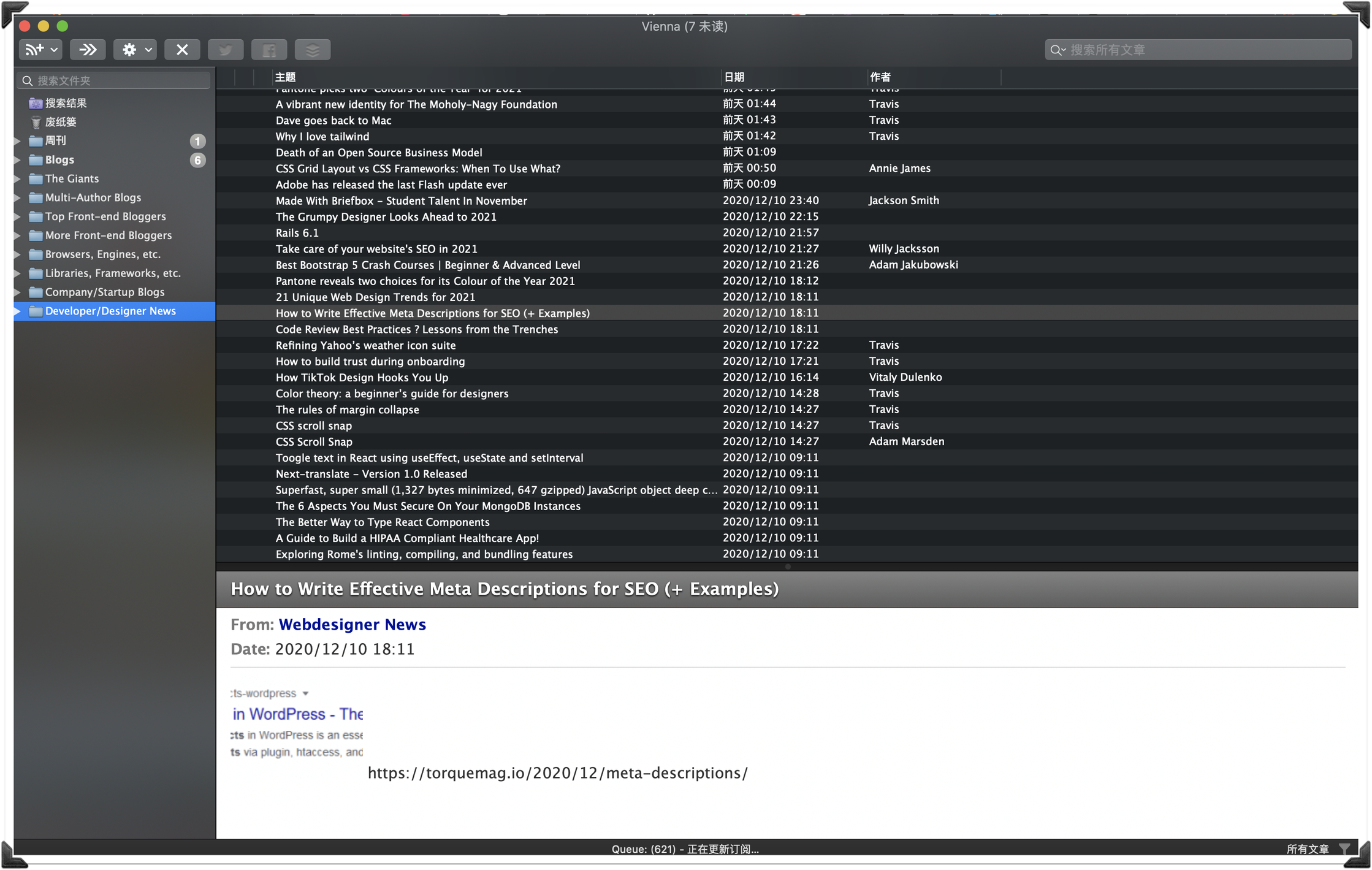1372x870 pixels.
Task: Select 'The Better Way to Type React Components'
Action: pyautogui.click(x=383, y=522)
